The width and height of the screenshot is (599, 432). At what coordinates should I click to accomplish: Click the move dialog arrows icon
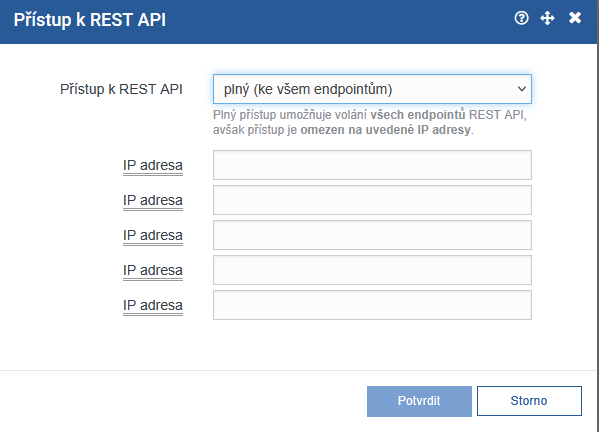point(547,18)
